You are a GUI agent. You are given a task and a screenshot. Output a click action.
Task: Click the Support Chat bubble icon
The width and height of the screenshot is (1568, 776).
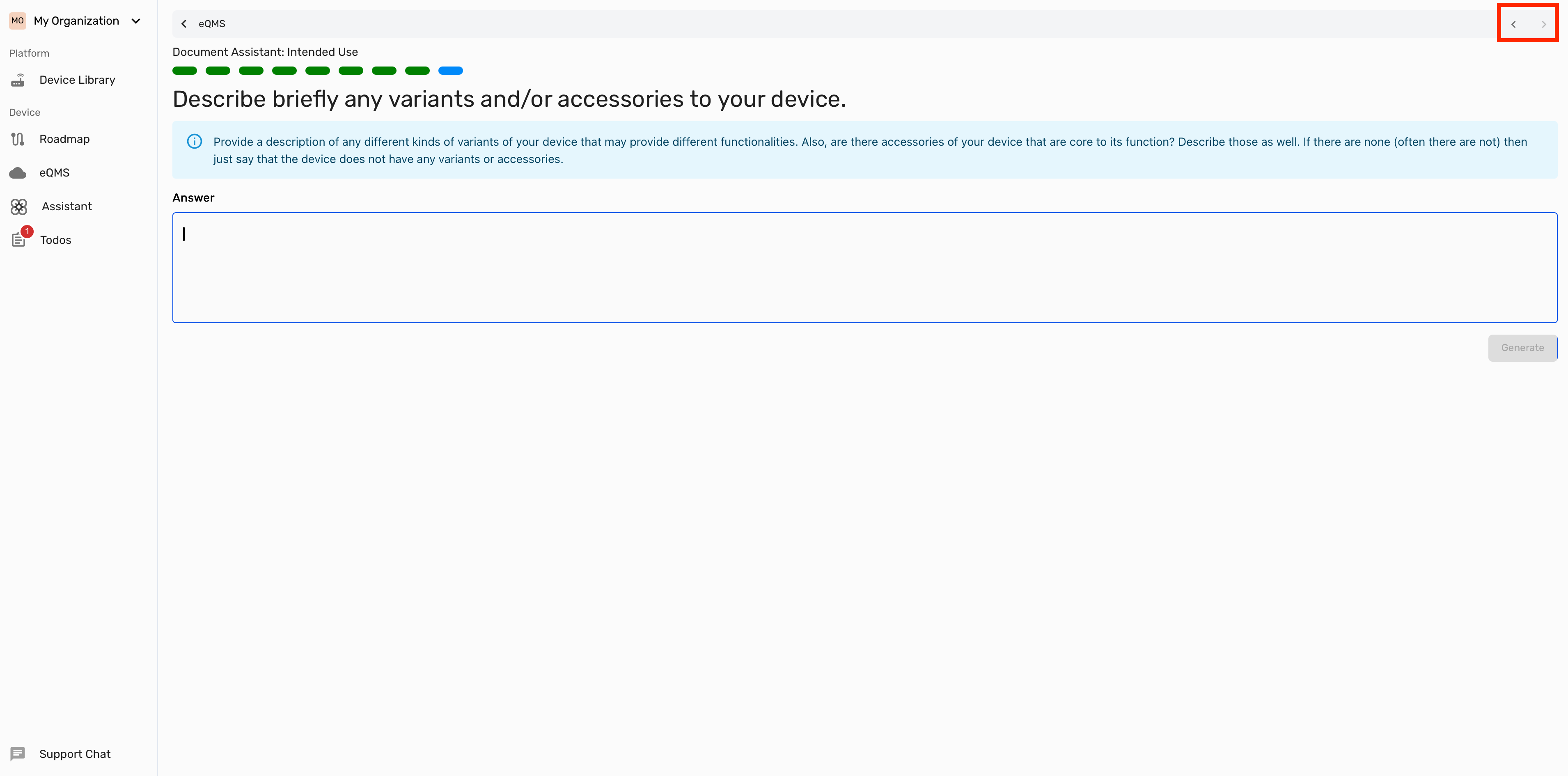(18, 754)
